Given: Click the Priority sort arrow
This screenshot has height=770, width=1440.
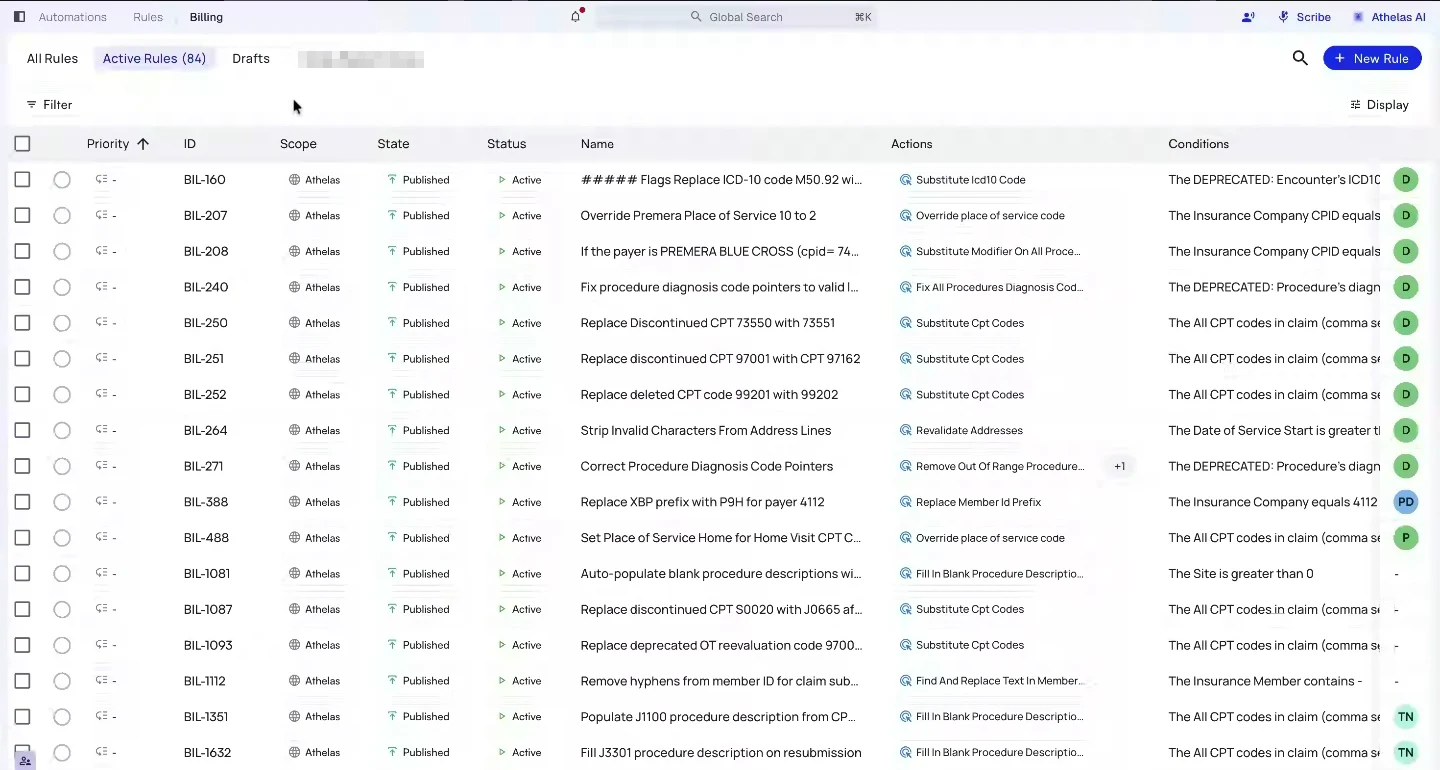Looking at the screenshot, I should [x=143, y=144].
